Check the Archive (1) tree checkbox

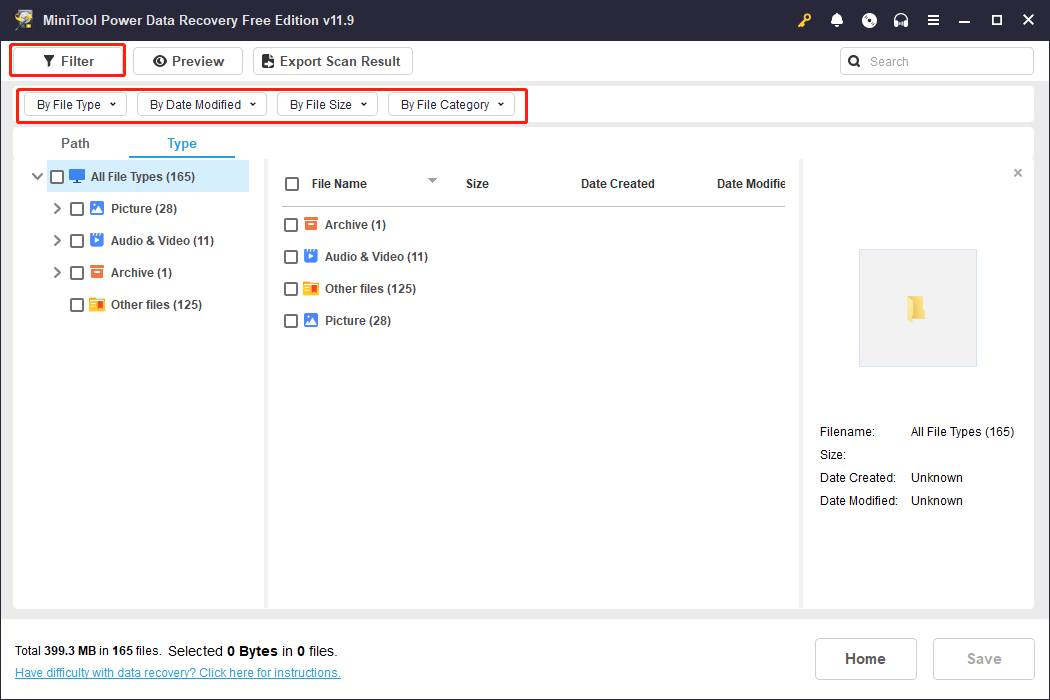click(x=77, y=273)
